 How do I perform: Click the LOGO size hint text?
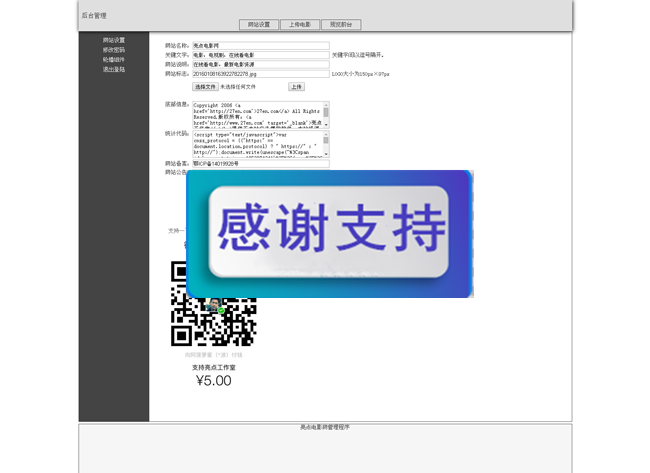(x=360, y=74)
